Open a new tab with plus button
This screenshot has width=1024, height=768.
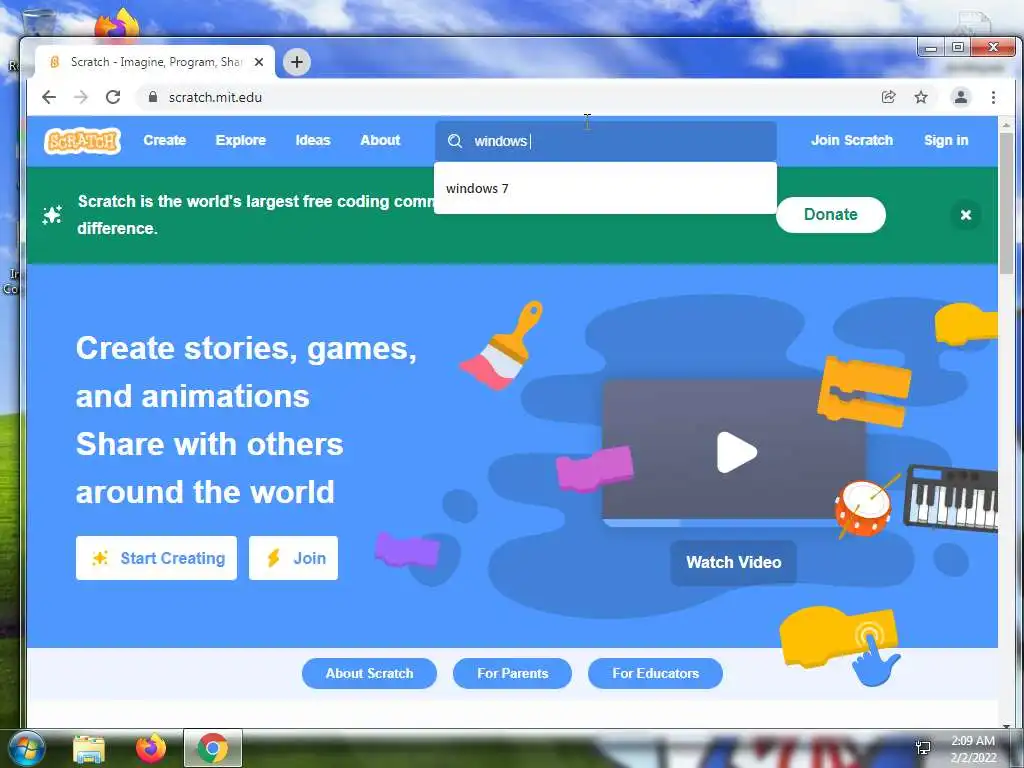[297, 62]
